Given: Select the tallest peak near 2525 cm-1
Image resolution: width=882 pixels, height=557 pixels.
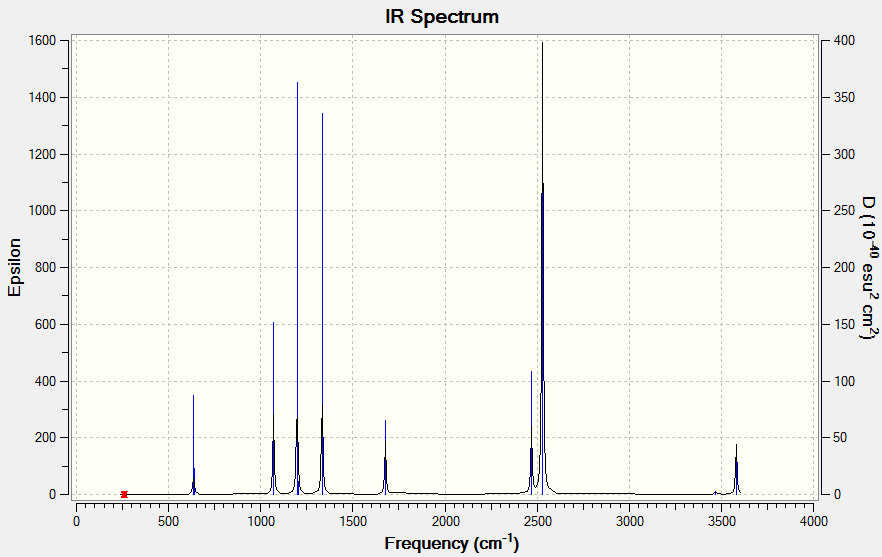Looking at the screenshot, I should pos(542,268).
